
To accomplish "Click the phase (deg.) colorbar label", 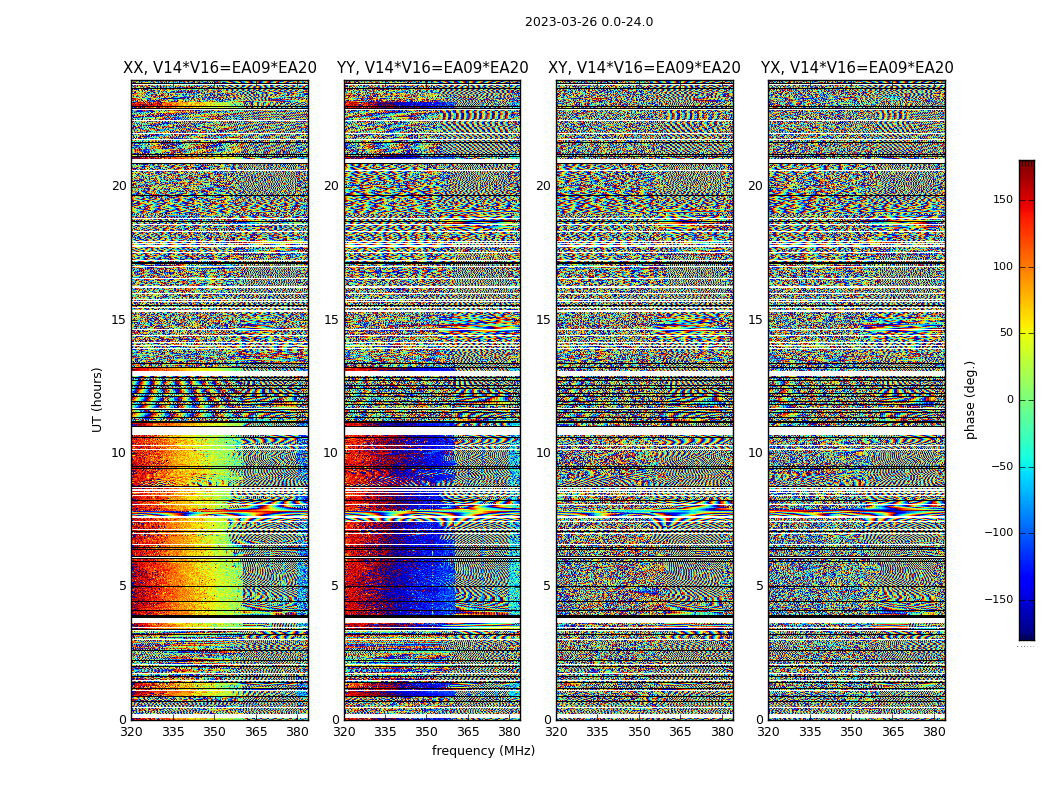I will tap(970, 400).
